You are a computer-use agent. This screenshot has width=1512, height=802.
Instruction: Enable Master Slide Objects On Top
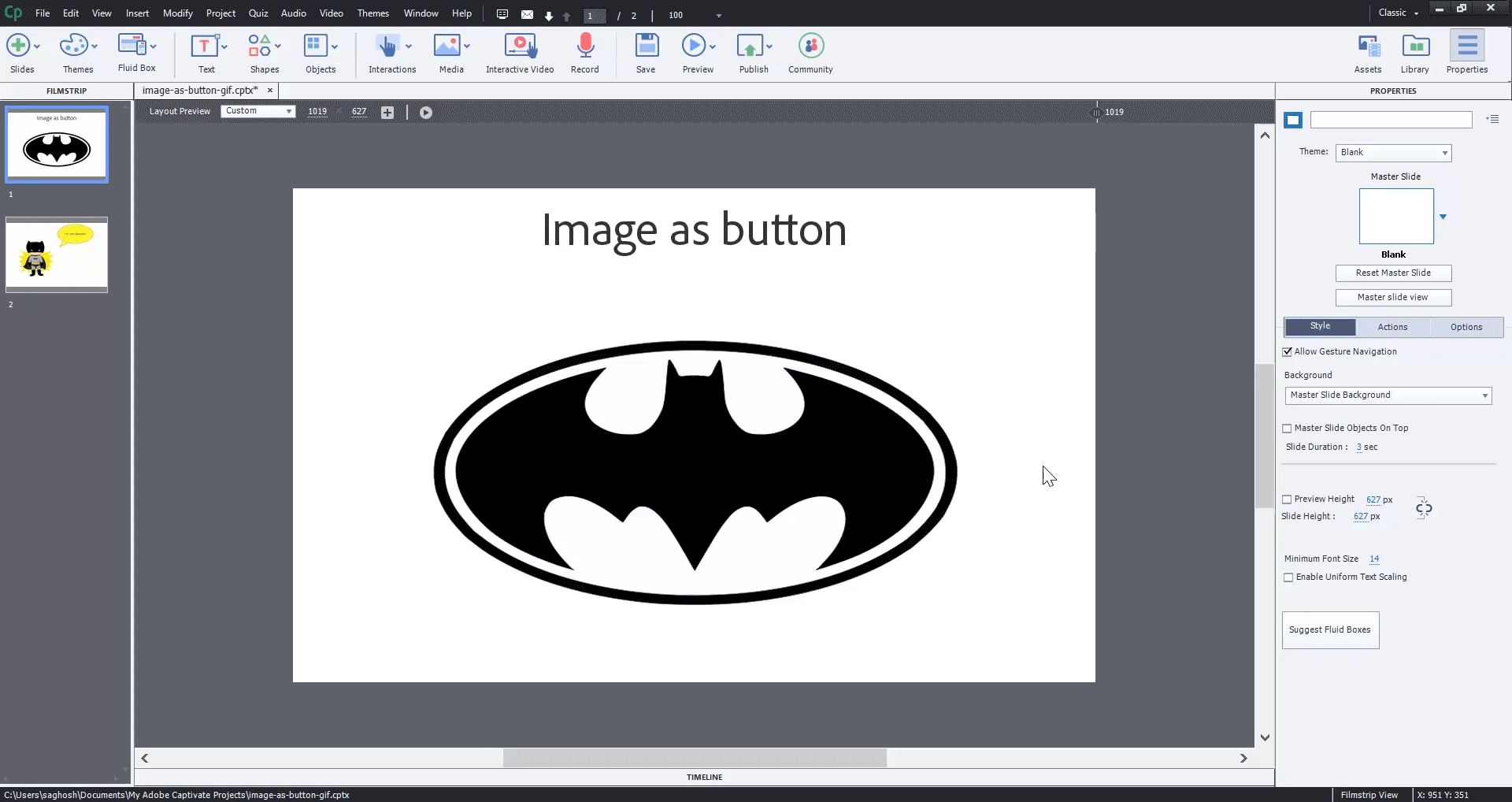[1288, 429]
